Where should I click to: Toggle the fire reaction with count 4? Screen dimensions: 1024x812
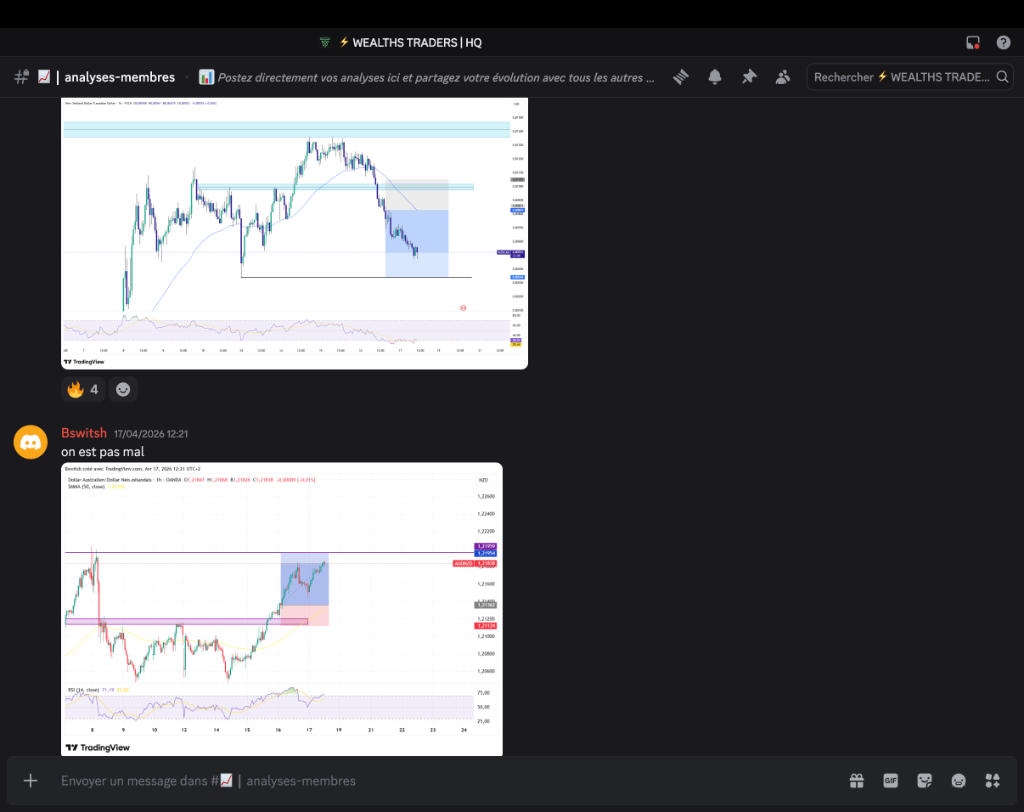pyautogui.click(x=83, y=389)
